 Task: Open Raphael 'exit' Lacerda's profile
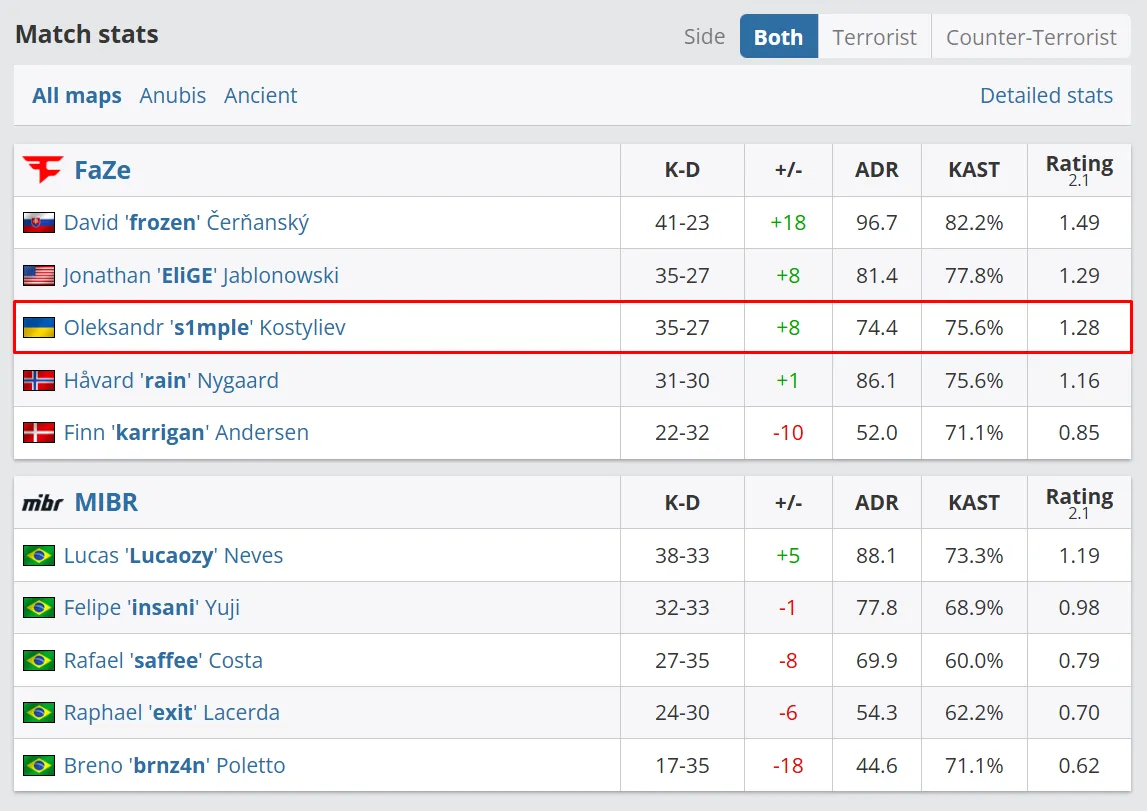point(172,712)
